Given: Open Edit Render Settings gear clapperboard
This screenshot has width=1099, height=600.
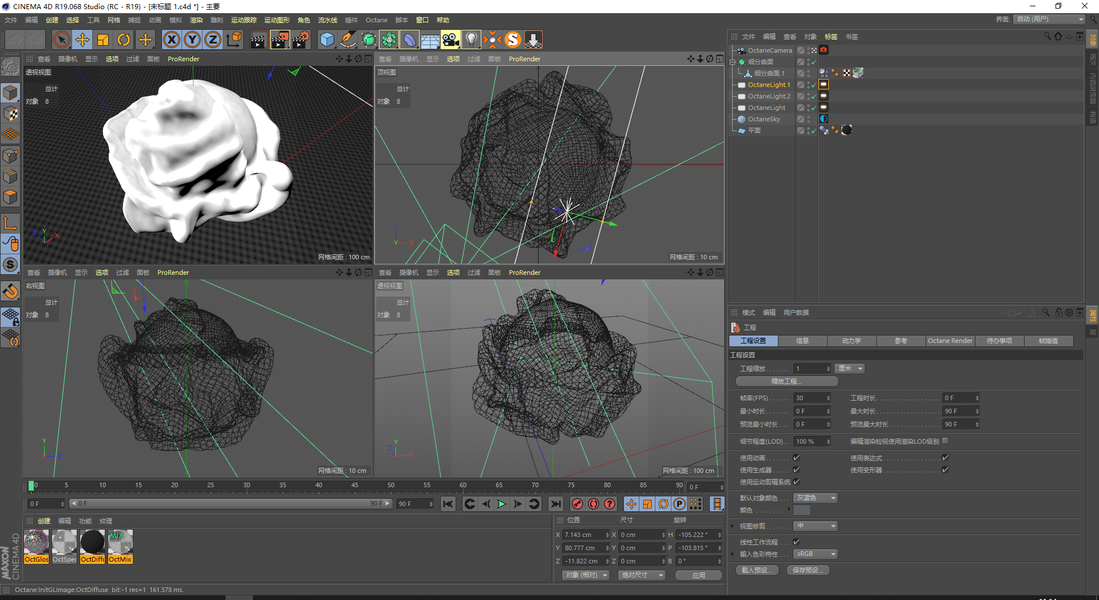Looking at the screenshot, I should coord(301,40).
